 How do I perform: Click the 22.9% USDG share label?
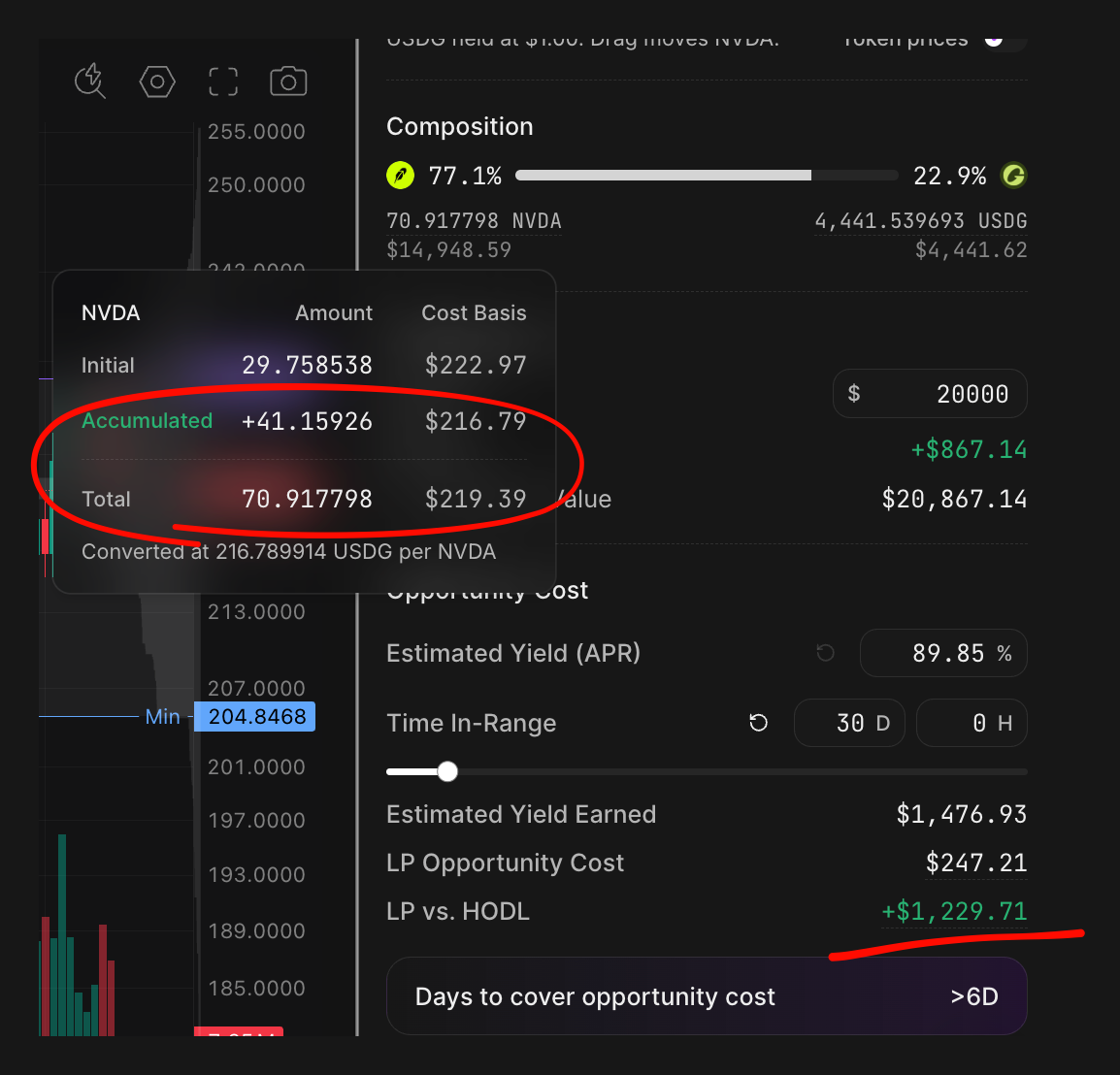click(x=950, y=176)
